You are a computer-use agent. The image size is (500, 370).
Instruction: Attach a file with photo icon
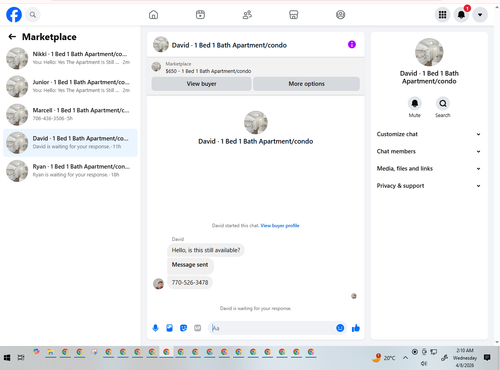tap(169, 328)
